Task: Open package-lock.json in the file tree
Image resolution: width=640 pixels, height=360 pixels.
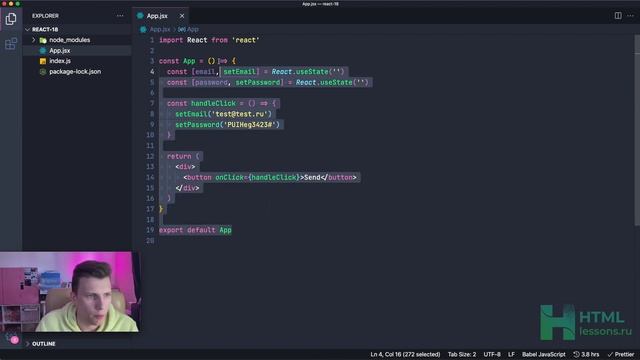Action: click(75, 71)
